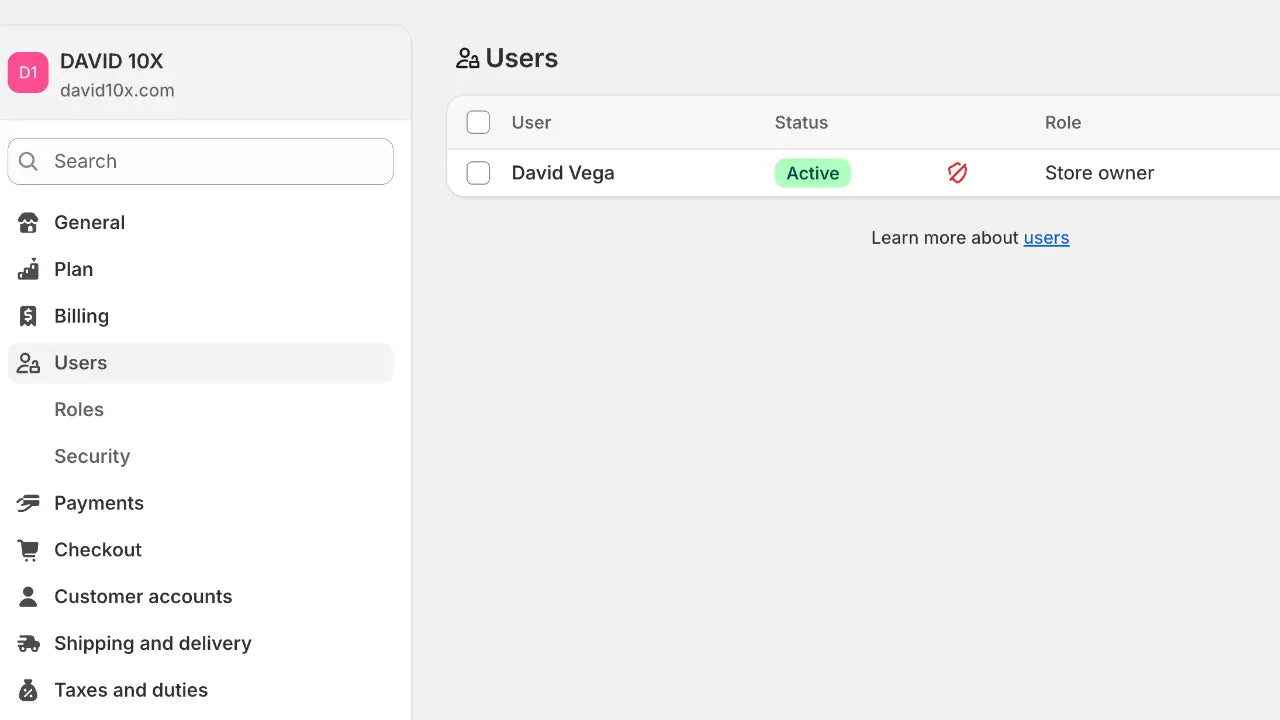
Task: Open the Roles submenu item
Action: (79, 410)
